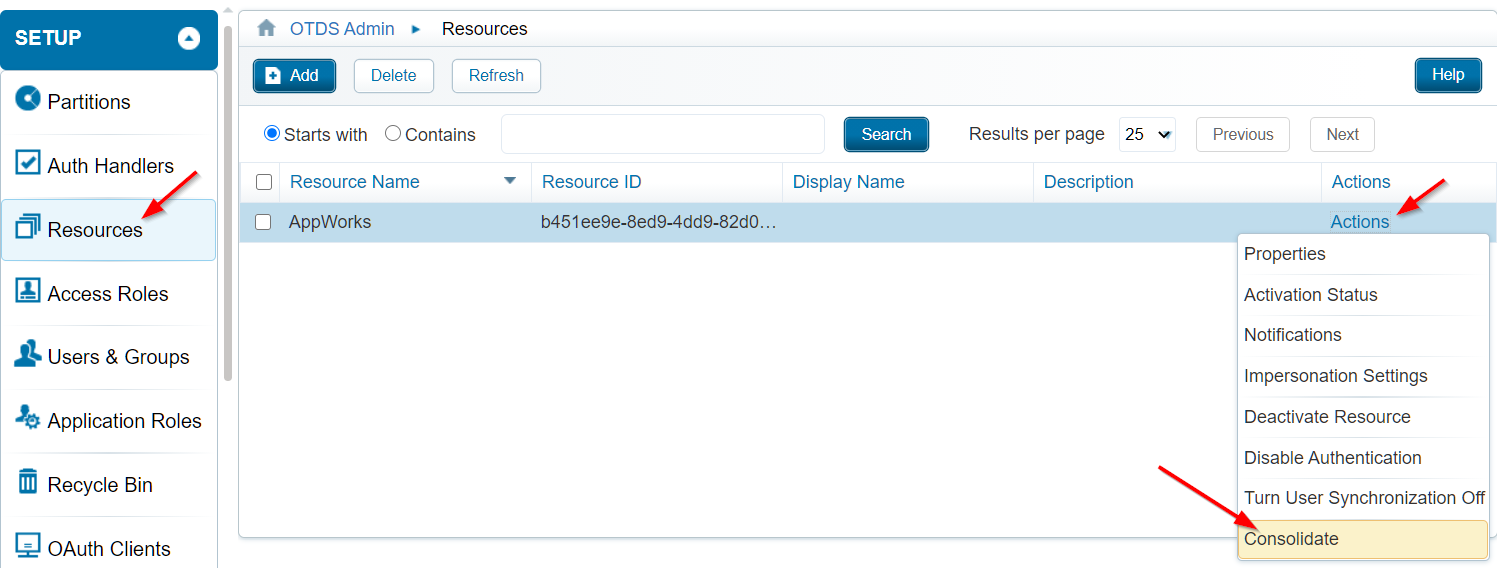1497x568 pixels.
Task: Click the Access Roles icon
Action: point(28,291)
